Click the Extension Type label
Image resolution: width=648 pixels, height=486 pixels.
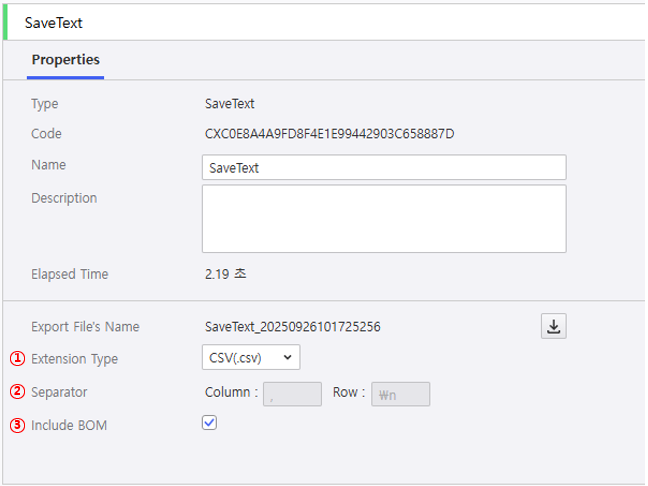click(74, 359)
